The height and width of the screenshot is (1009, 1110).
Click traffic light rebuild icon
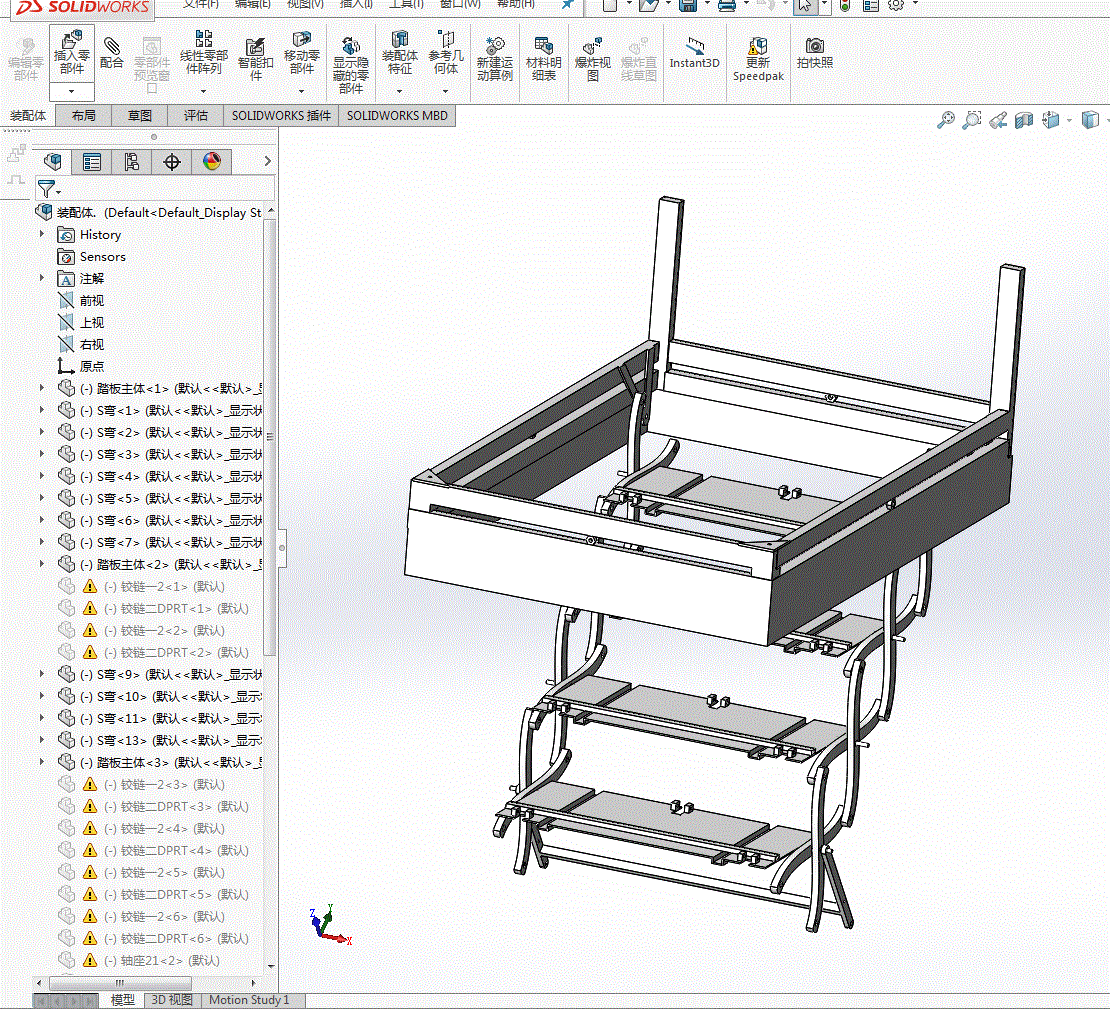(x=845, y=6)
